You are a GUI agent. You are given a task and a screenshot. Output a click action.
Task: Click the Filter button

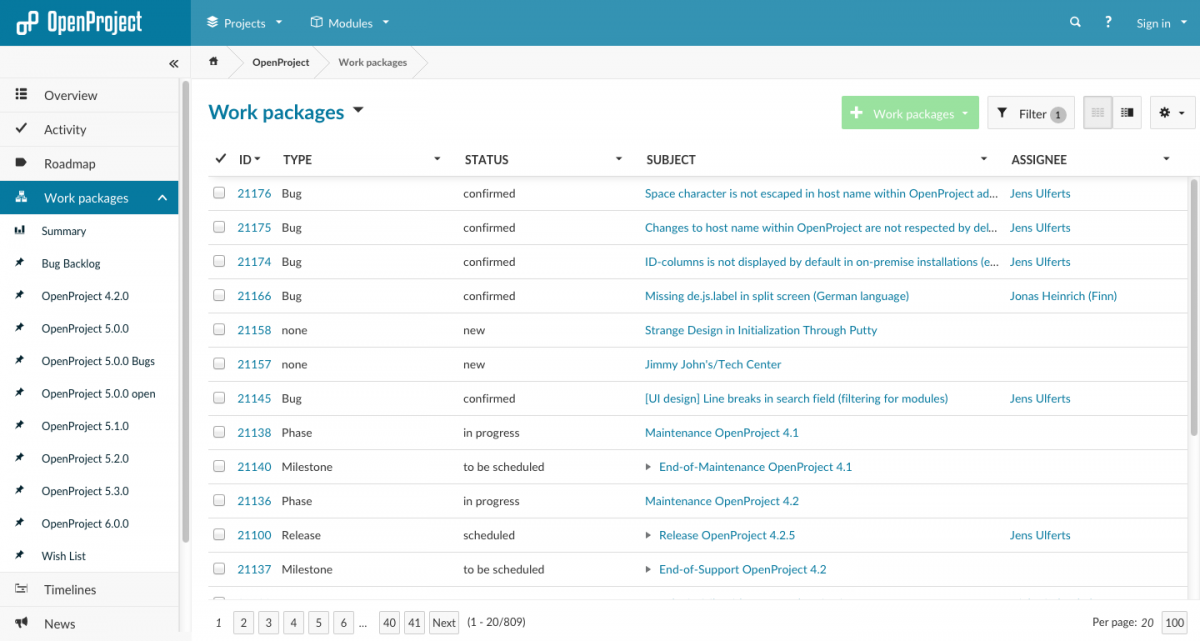1030,114
